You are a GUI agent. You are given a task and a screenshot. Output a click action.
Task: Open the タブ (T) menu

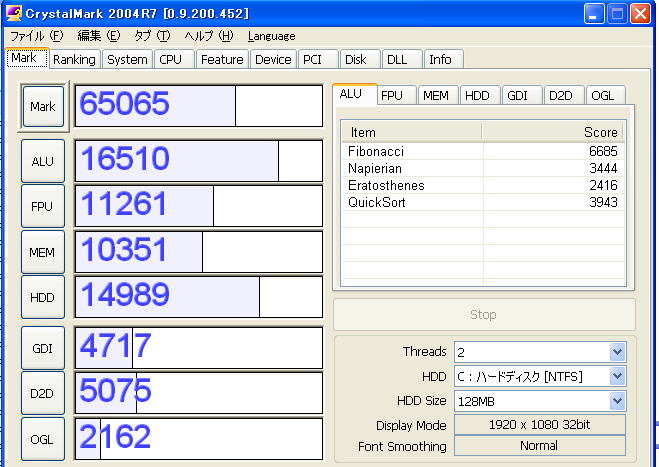[x=152, y=36]
